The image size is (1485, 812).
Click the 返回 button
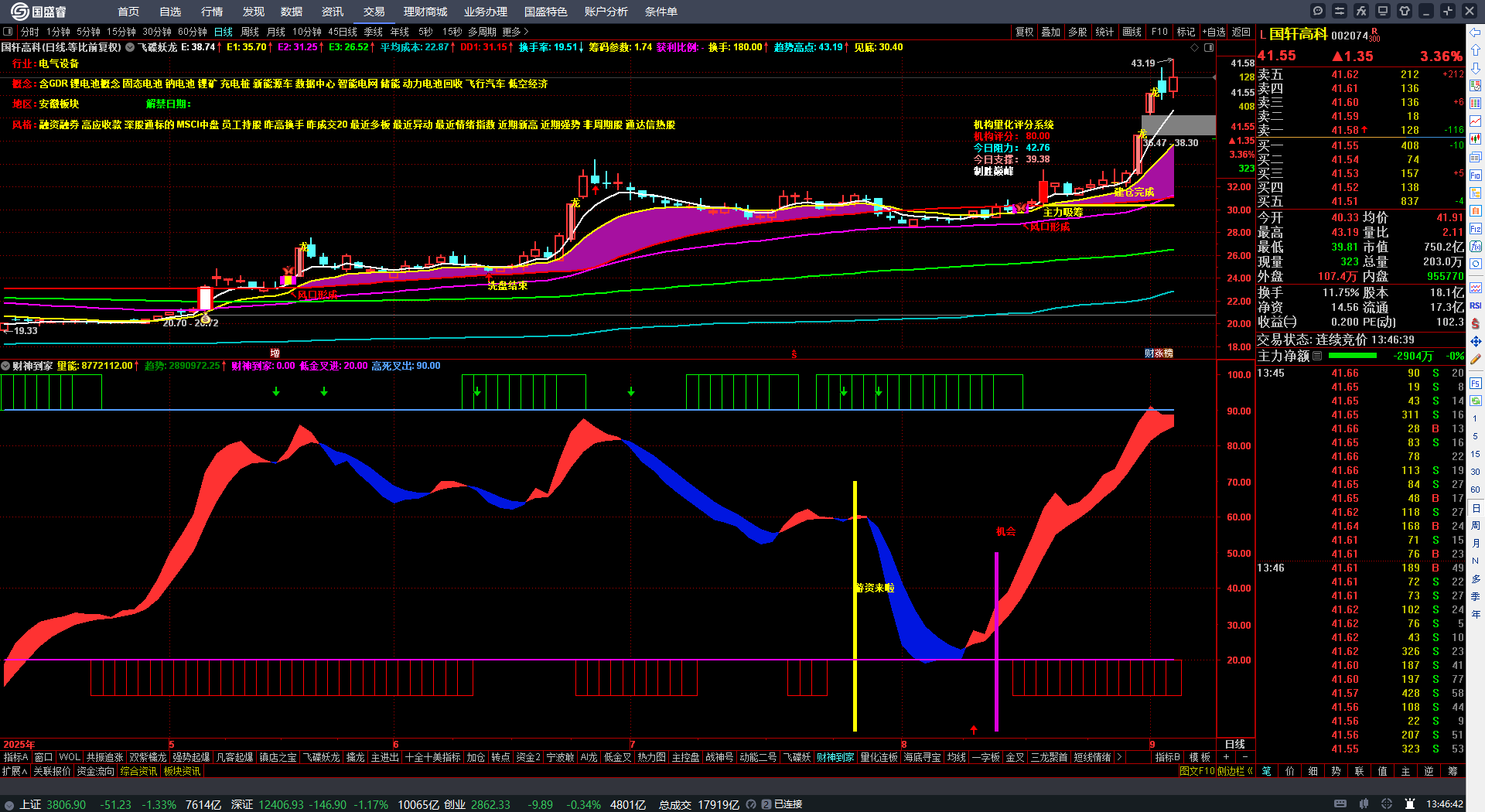[x=1241, y=32]
